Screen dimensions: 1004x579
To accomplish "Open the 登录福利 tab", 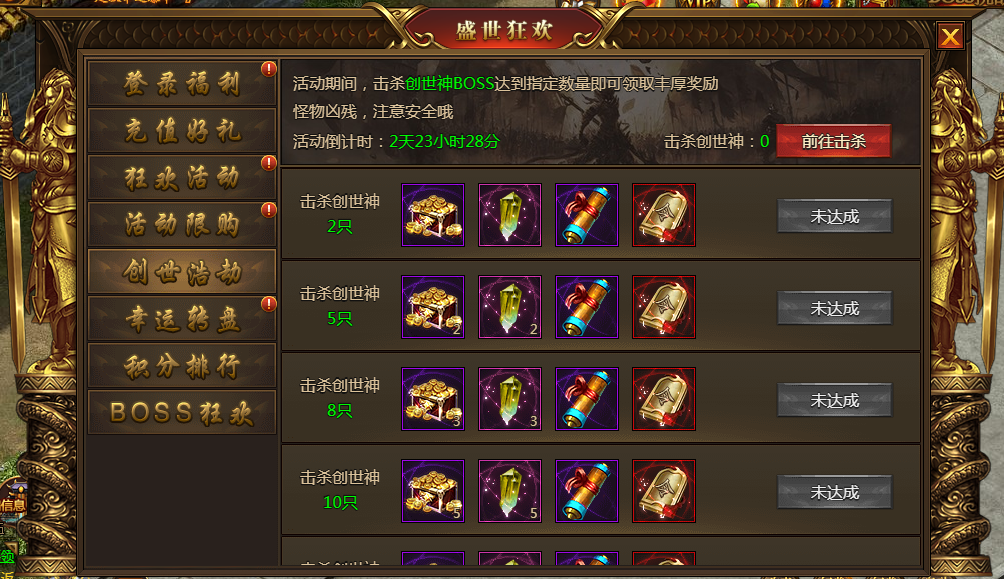I will [x=182, y=84].
